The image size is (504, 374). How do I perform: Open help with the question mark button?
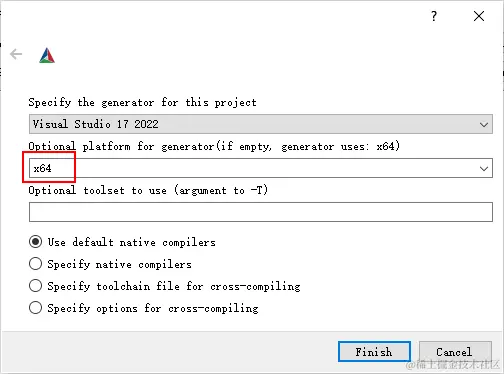pyautogui.click(x=434, y=16)
